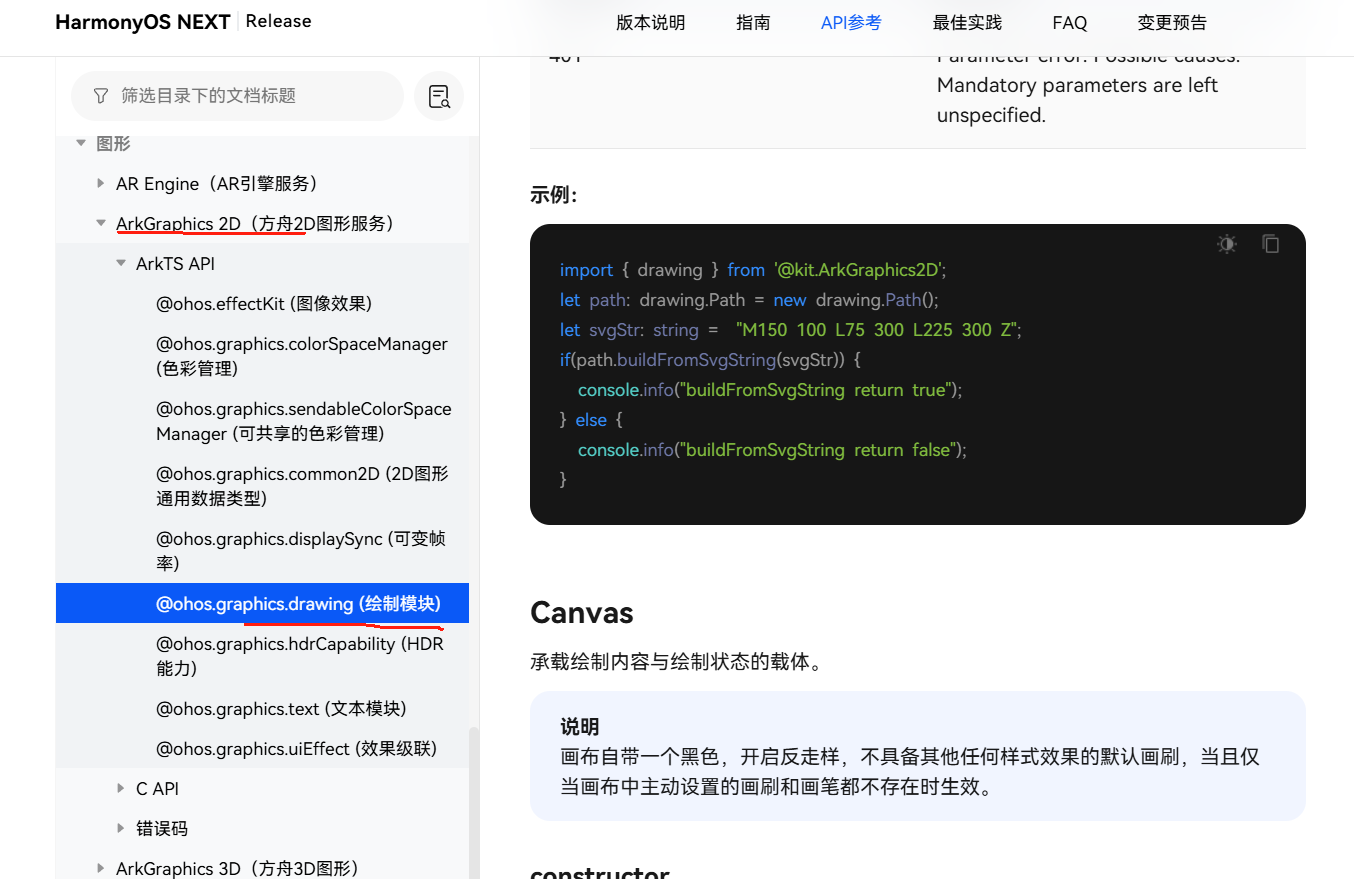Viewport: 1354px width, 879px height.
Task: Expand the AR Engine tree node
Action: coord(101,184)
